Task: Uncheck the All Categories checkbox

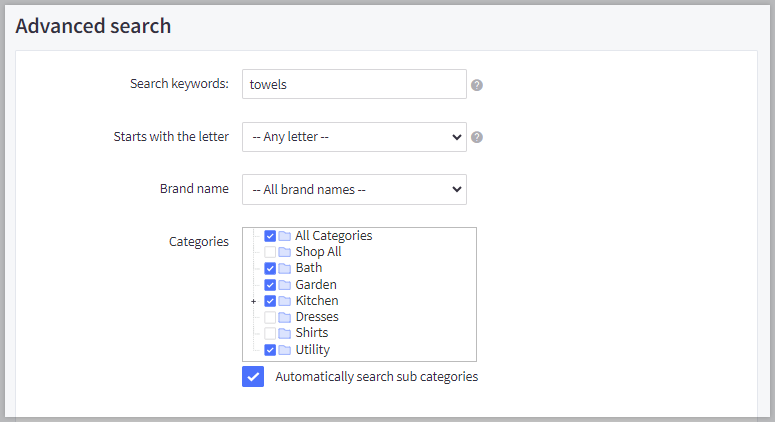Action: 270,236
